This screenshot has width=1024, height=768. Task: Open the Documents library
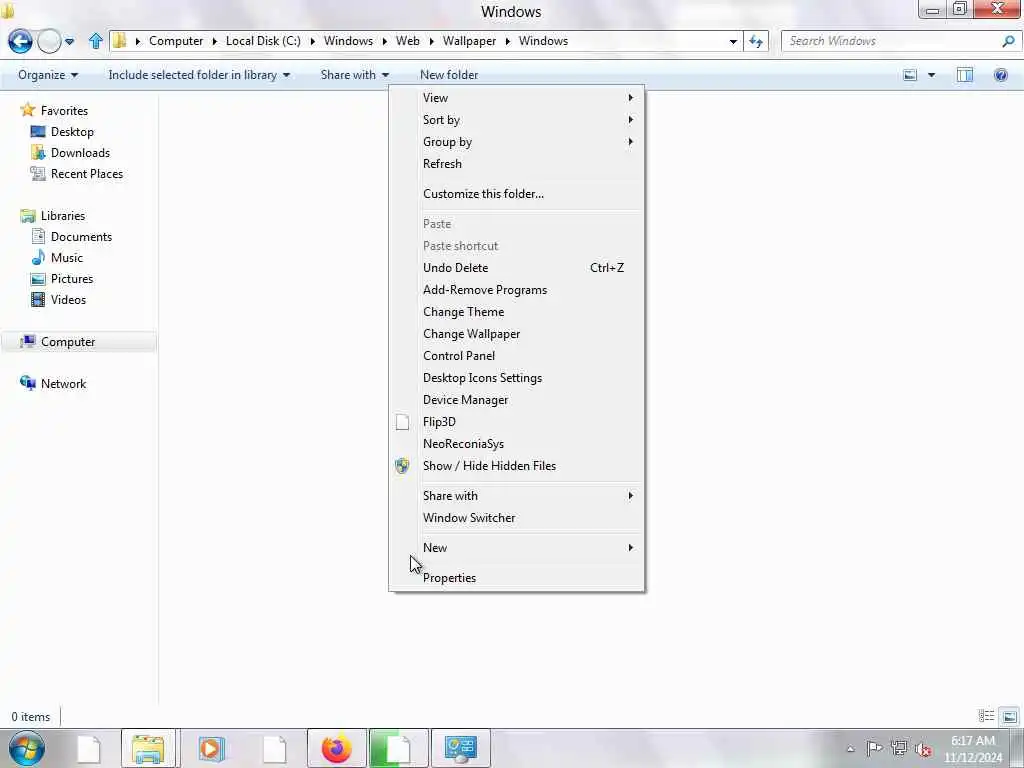[81, 236]
